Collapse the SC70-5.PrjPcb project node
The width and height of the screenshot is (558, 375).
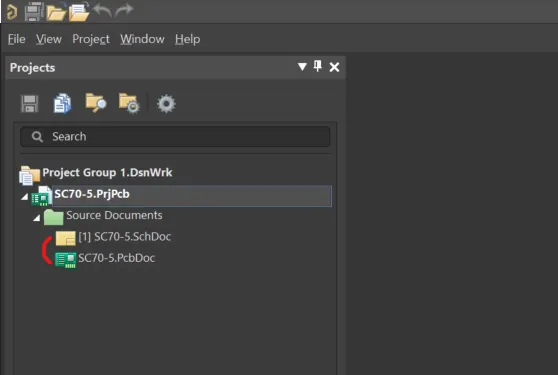click(x=25, y=196)
